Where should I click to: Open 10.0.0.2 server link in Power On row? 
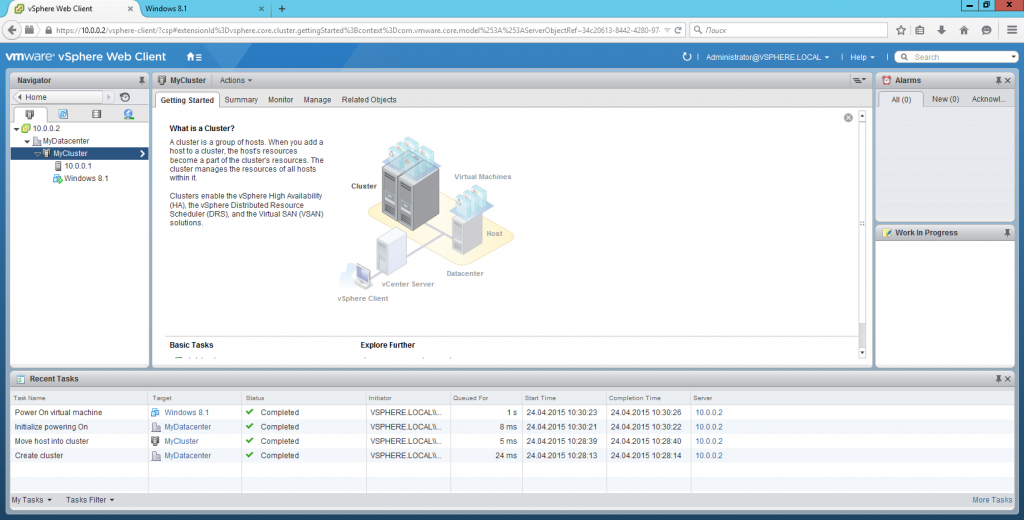point(709,413)
